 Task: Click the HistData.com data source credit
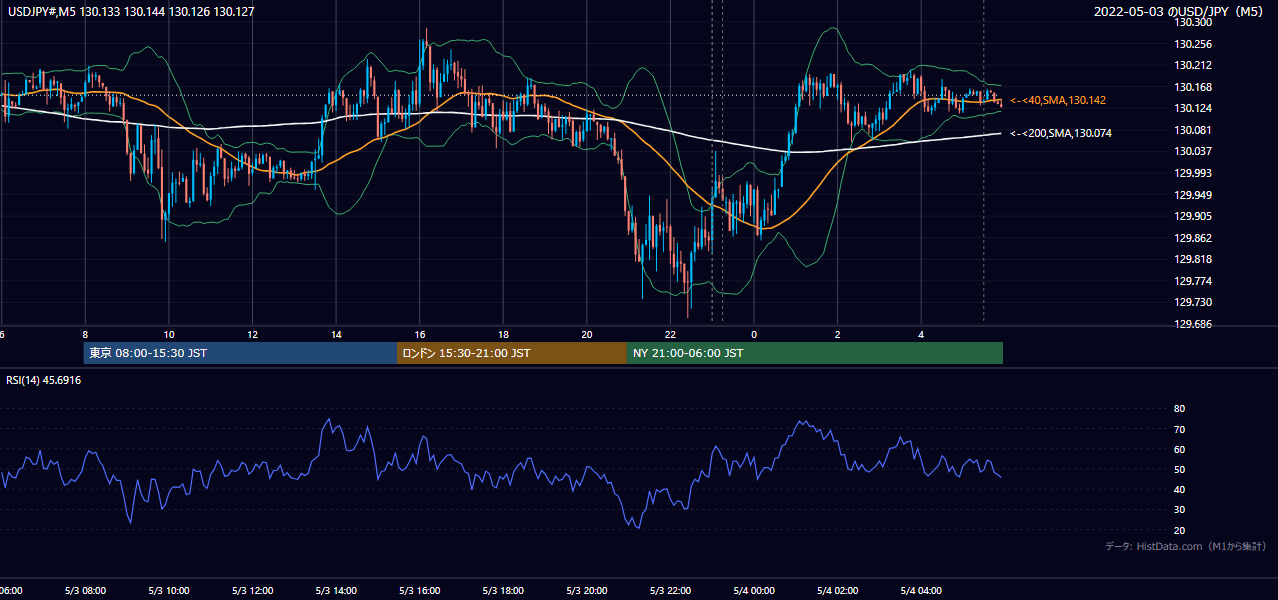[x=1186, y=546]
